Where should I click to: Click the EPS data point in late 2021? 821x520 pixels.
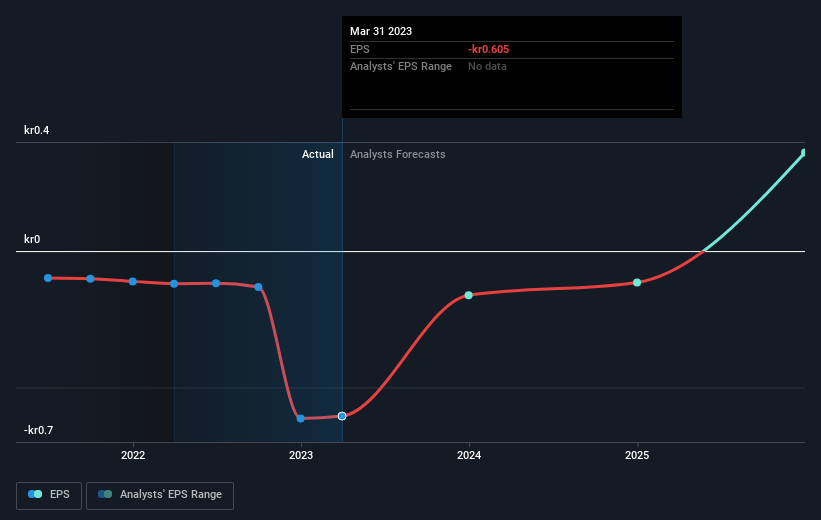coord(91,279)
